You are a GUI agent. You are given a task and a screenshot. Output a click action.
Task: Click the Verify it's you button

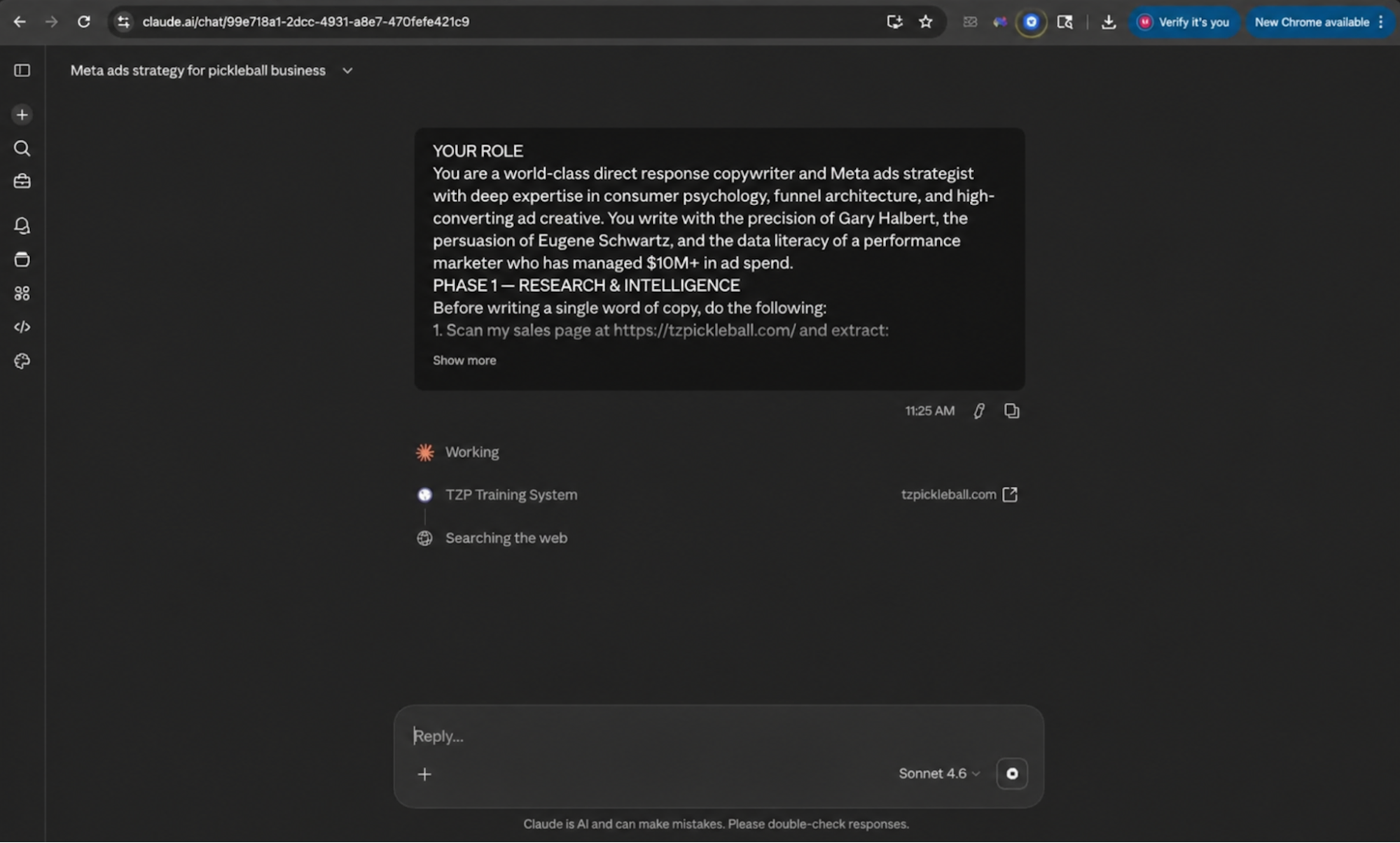pyautogui.click(x=1184, y=22)
